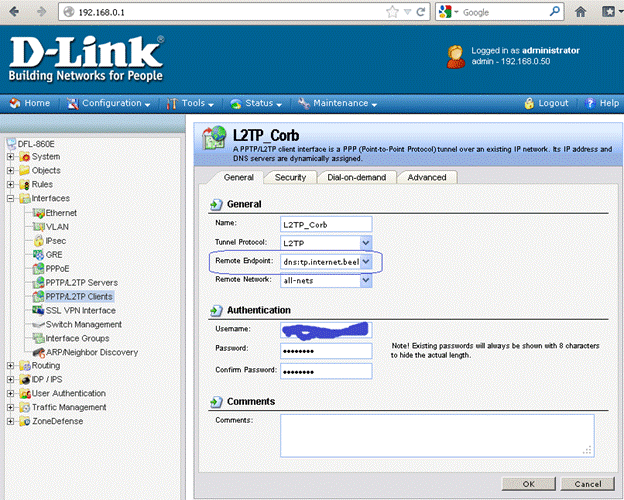Image resolution: width=624 pixels, height=500 pixels.
Task: Click the Cancel button
Action: [588, 484]
